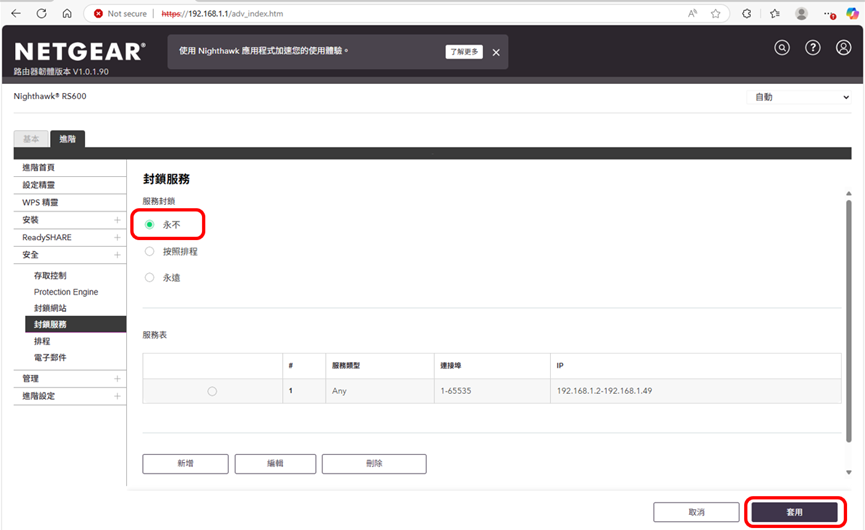Open the read aloud icon in address bar
The image size is (865, 530).
(x=692, y=13)
